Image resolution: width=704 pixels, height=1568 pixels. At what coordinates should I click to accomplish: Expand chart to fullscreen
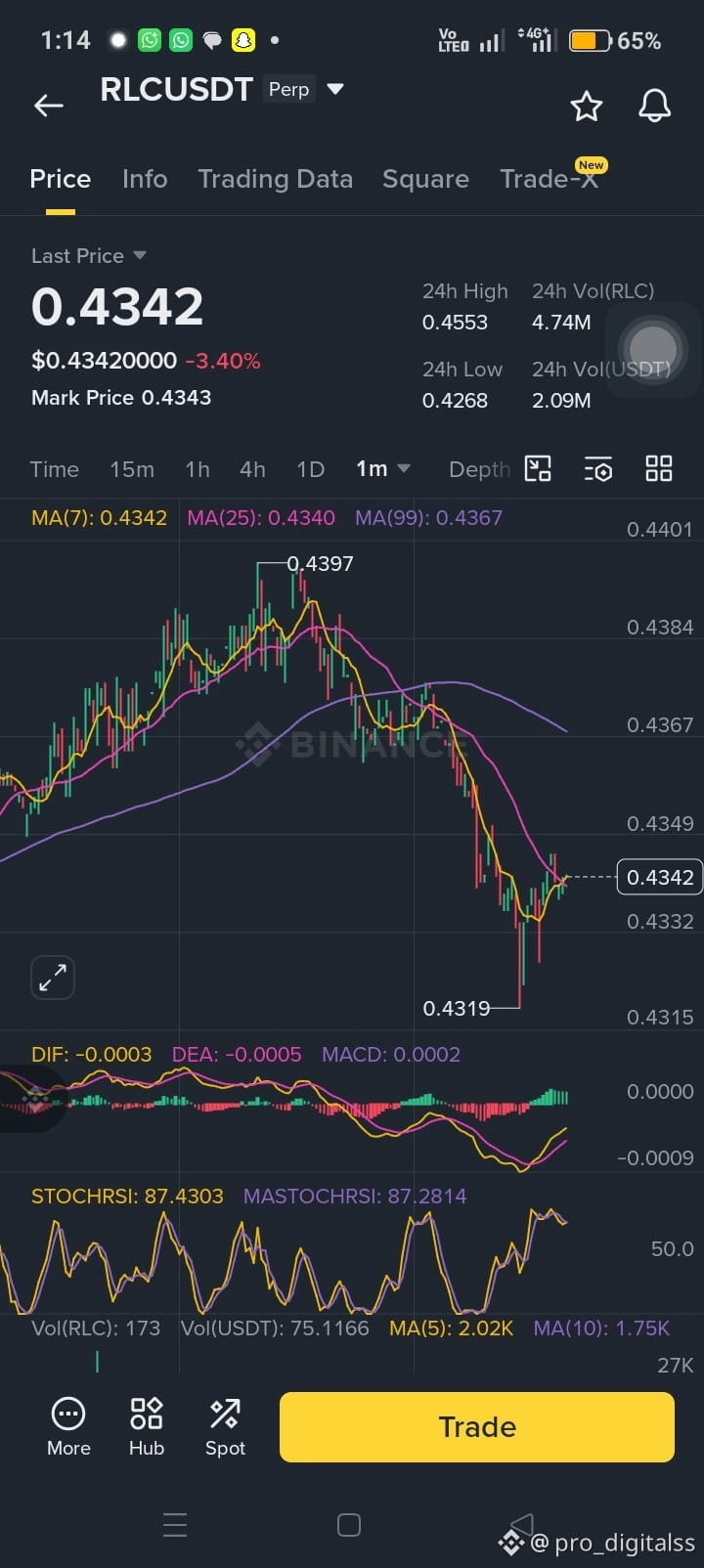coord(53,977)
